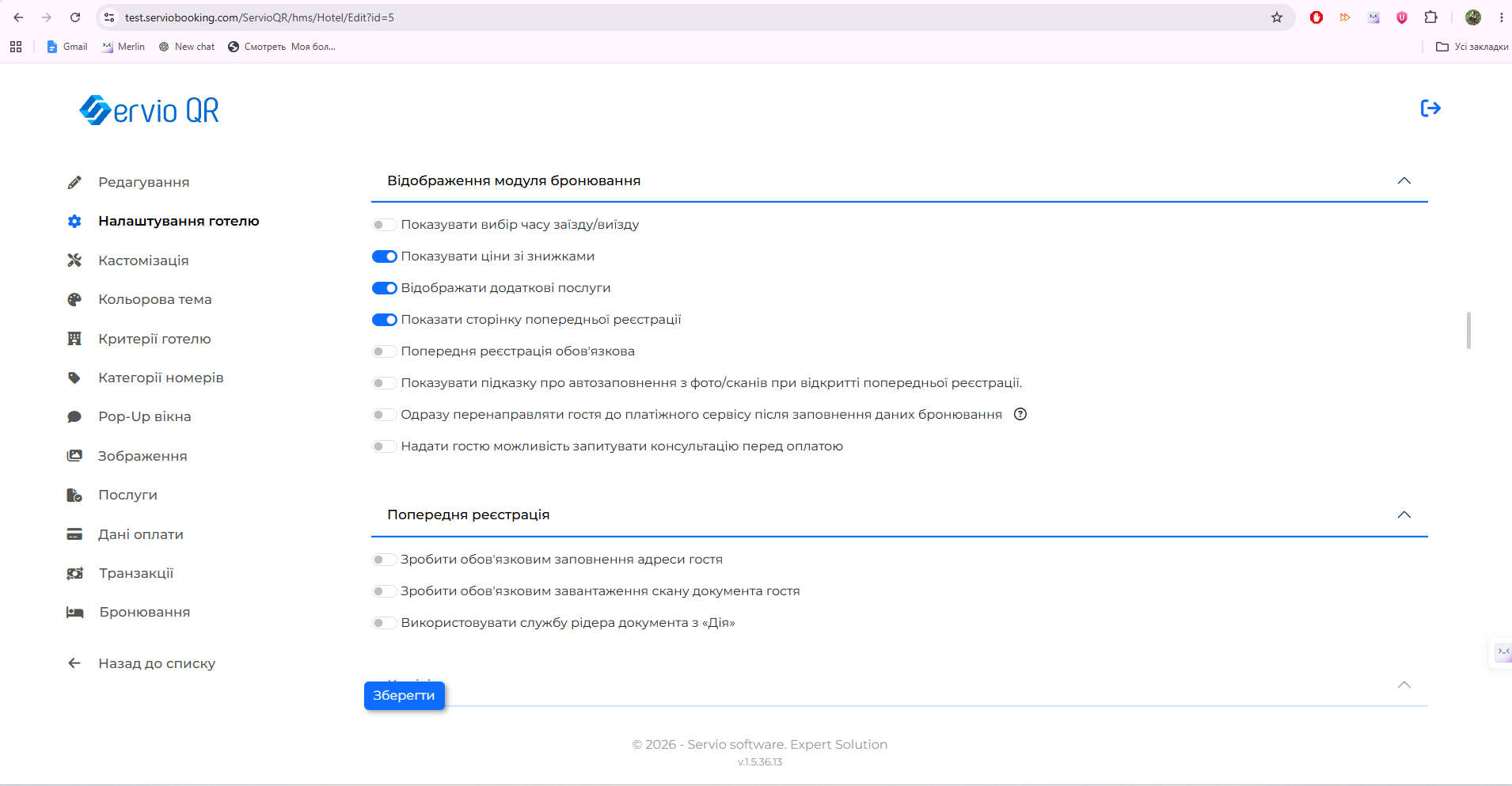Image resolution: width=1512 pixels, height=786 pixels.
Task: Click the browser address bar URL
Action: click(260, 17)
